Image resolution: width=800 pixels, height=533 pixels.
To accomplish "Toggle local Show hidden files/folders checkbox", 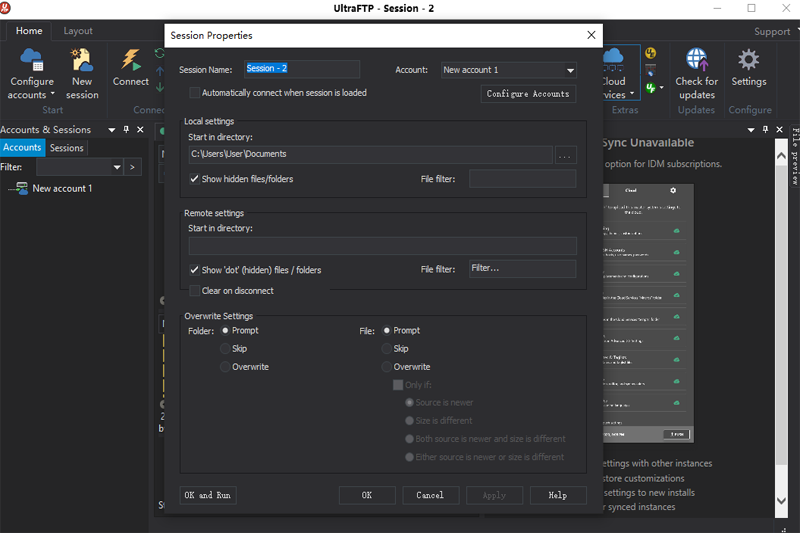I will point(194,179).
